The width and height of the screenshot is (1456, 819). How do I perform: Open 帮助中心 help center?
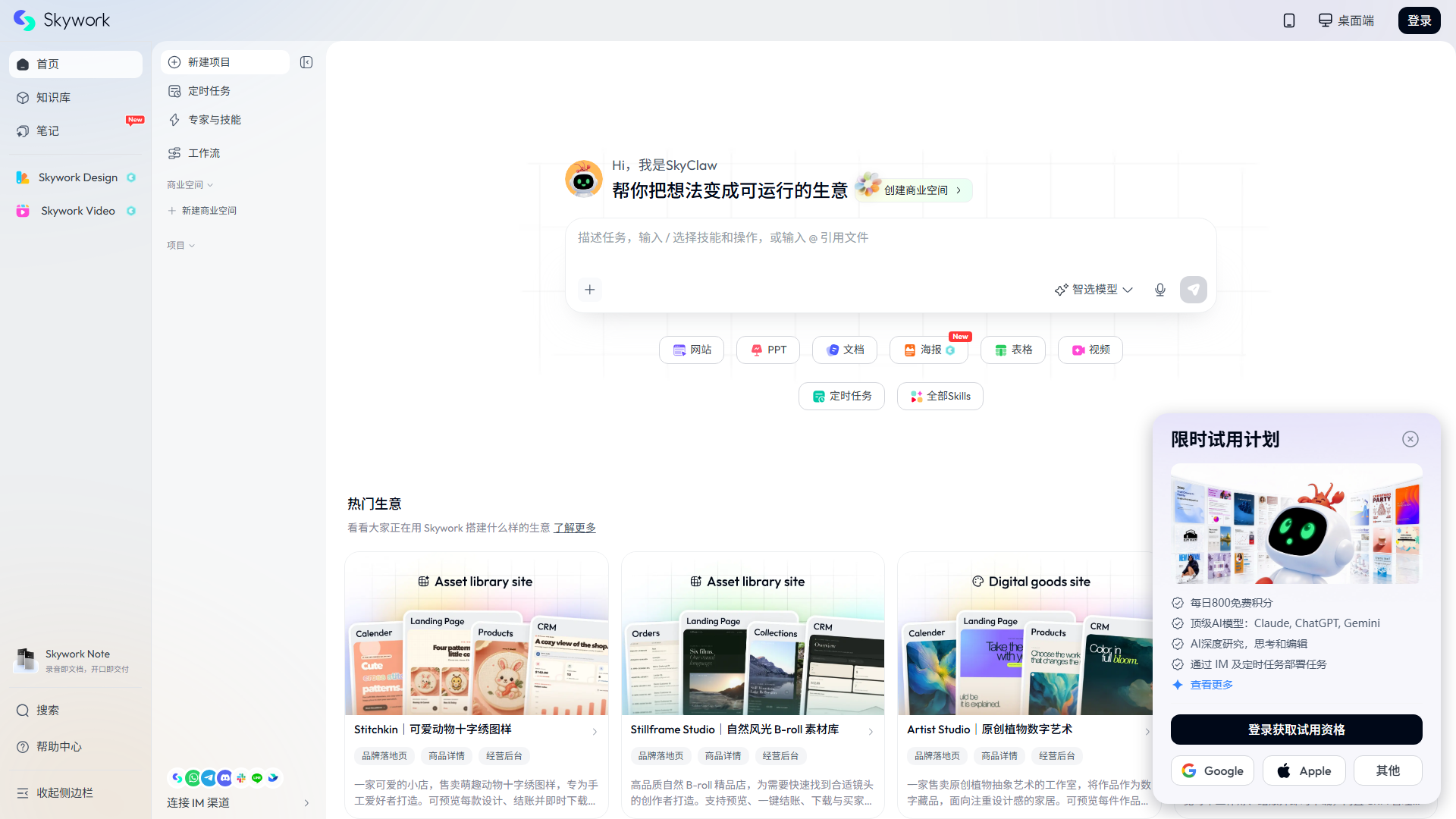(x=76, y=747)
